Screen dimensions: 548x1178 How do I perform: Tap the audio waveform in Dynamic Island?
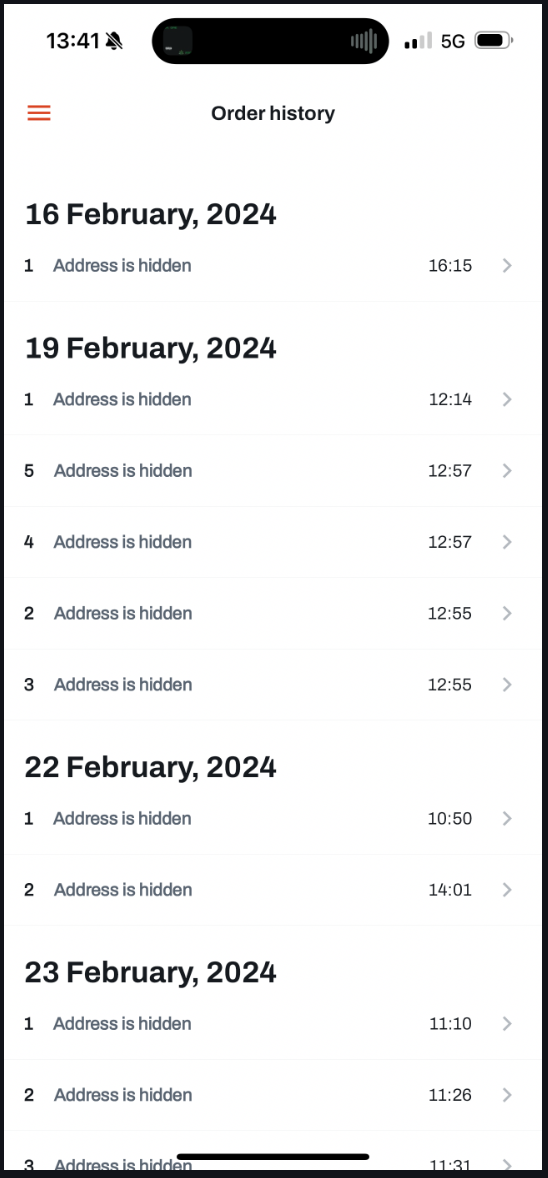coord(364,41)
